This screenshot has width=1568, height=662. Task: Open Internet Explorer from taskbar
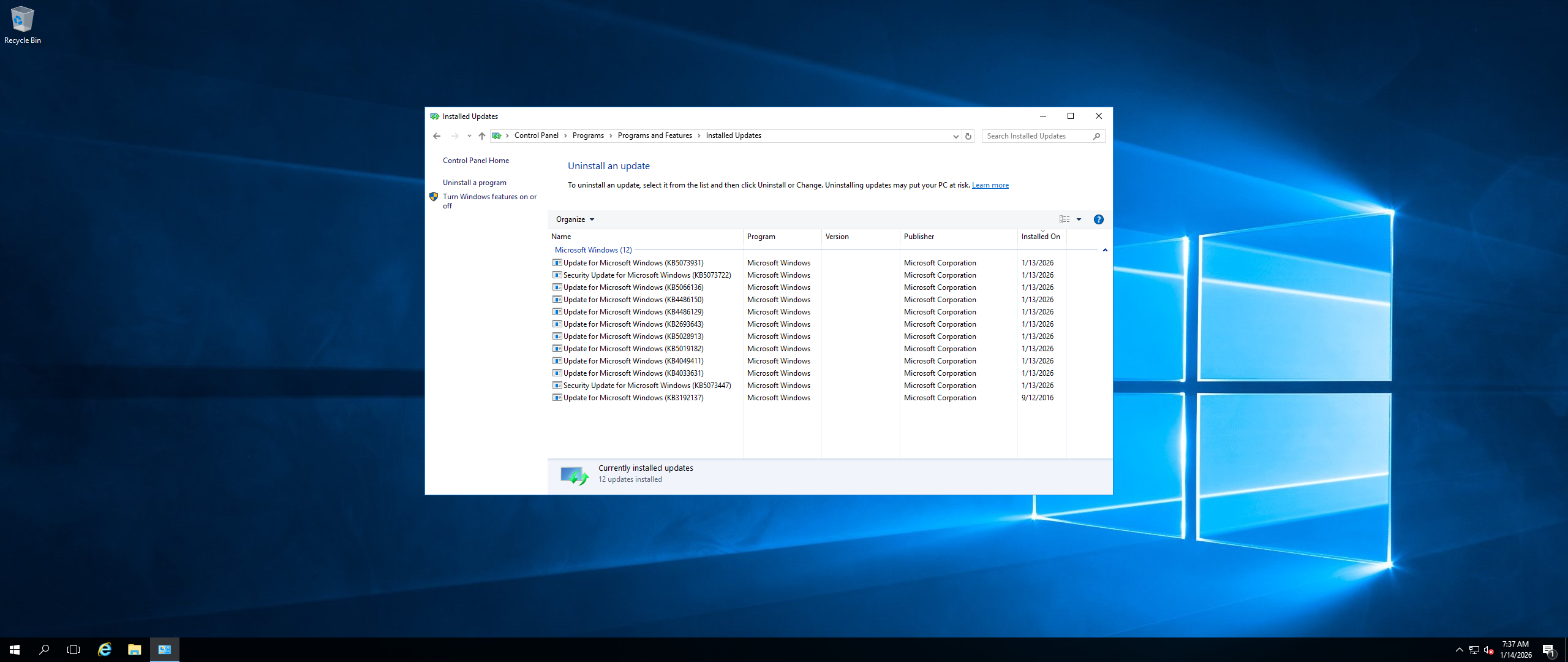105,650
